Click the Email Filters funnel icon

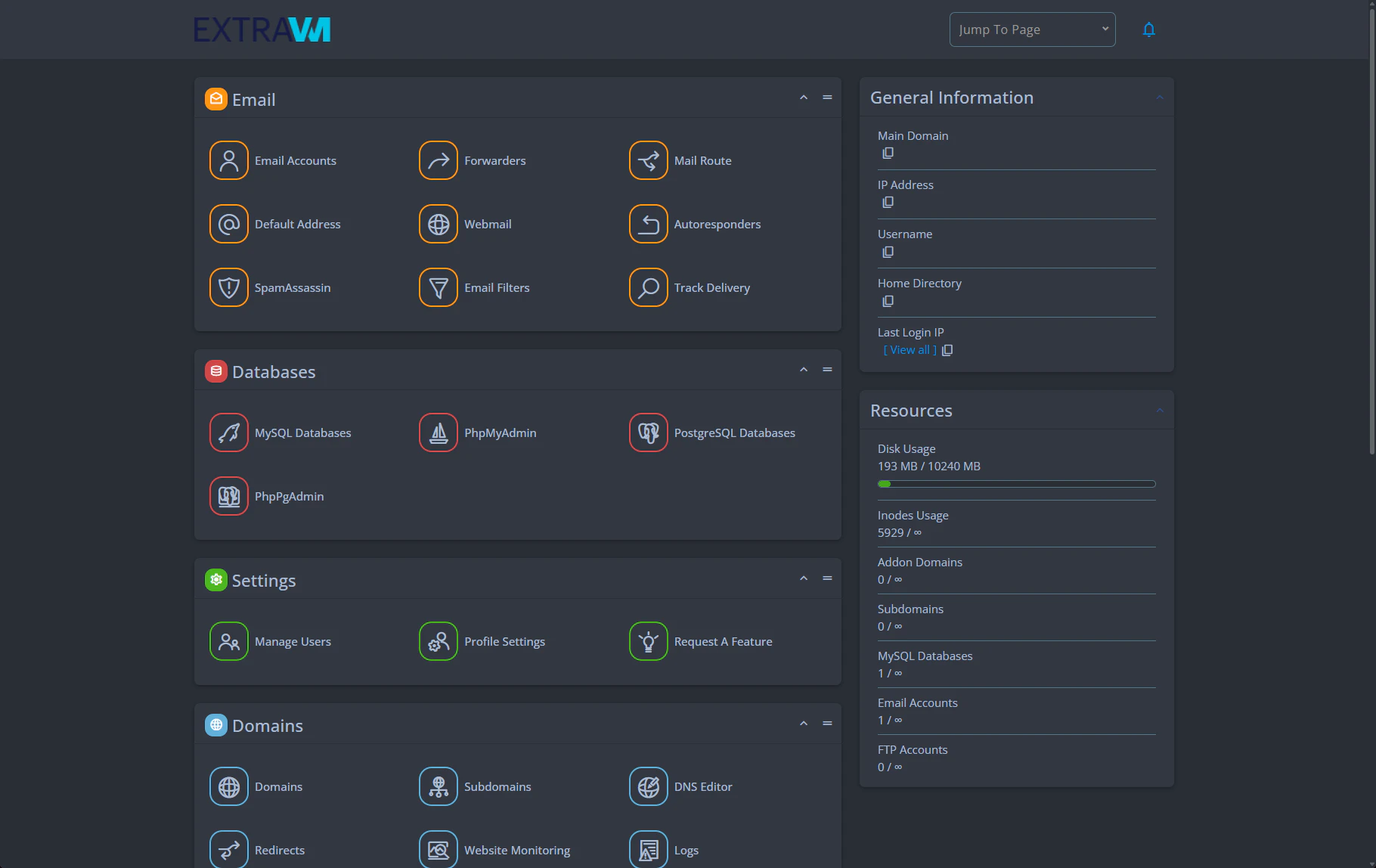439,287
